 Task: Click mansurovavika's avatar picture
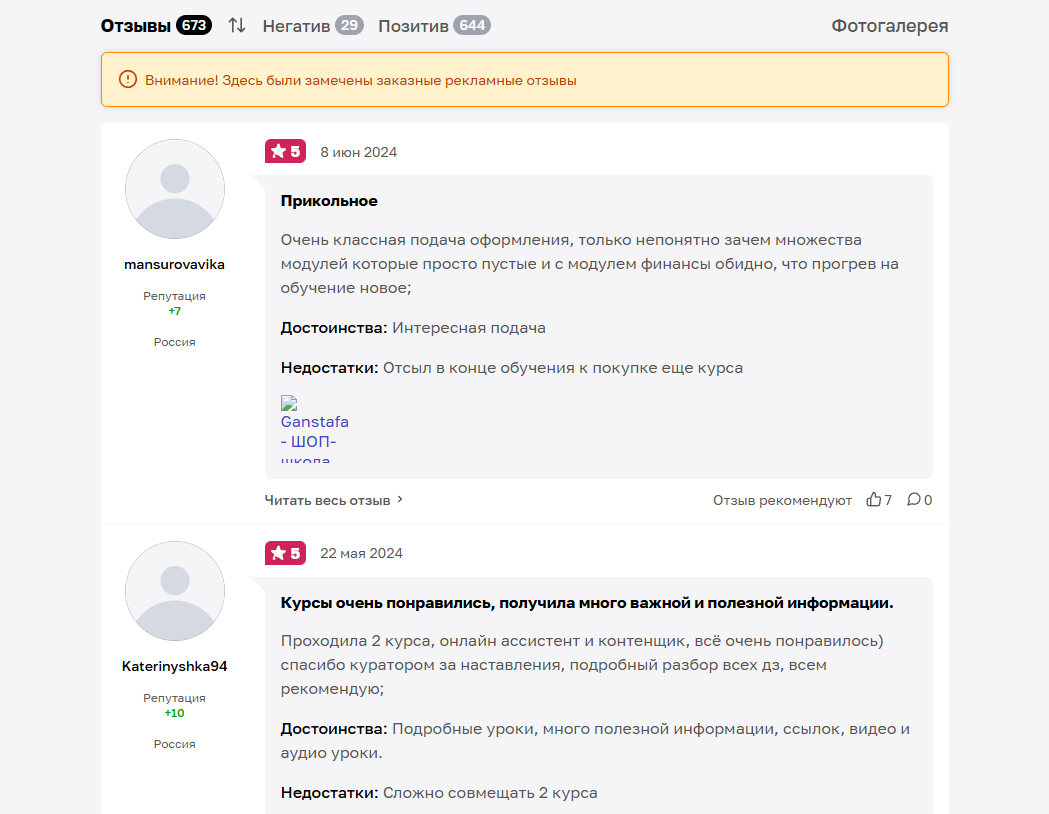point(174,188)
